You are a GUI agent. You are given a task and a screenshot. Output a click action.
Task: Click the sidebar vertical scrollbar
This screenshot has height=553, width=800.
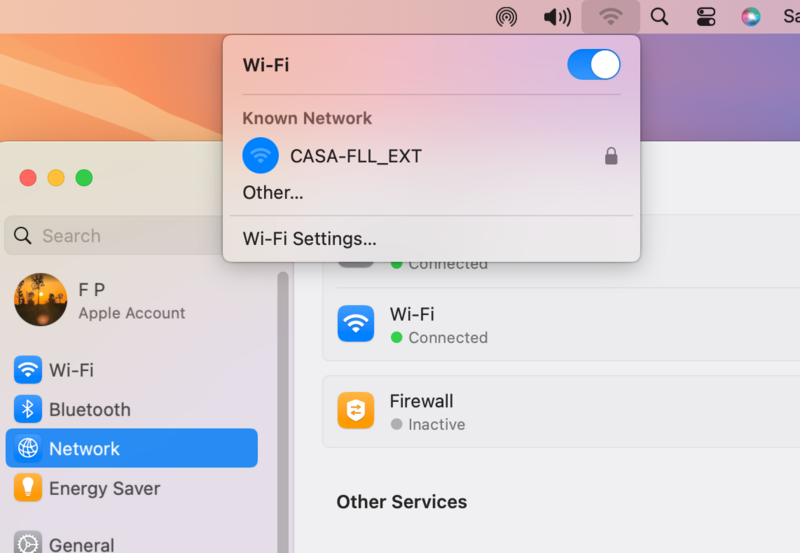283,412
